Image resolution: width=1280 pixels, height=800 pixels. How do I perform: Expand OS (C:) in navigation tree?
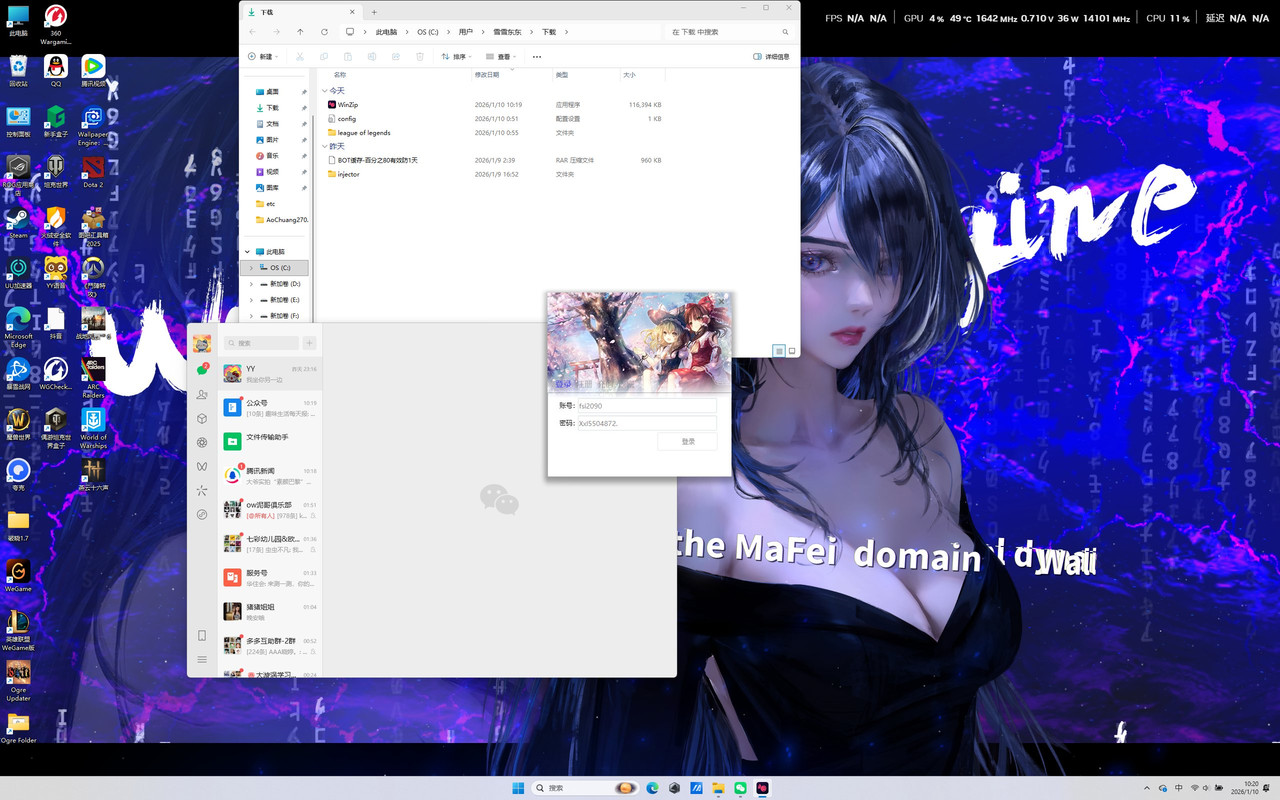pyautogui.click(x=251, y=268)
